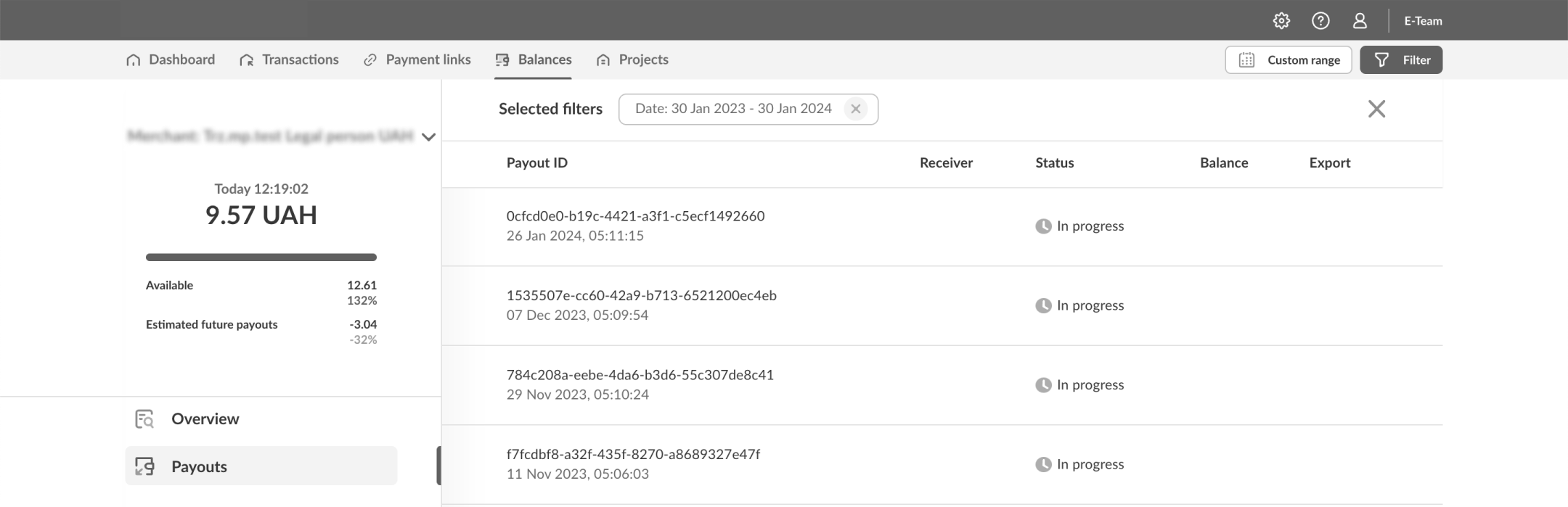1568x507 pixels.
Task: Click the E-Team account label
Action: click(x=1422, y=21)
